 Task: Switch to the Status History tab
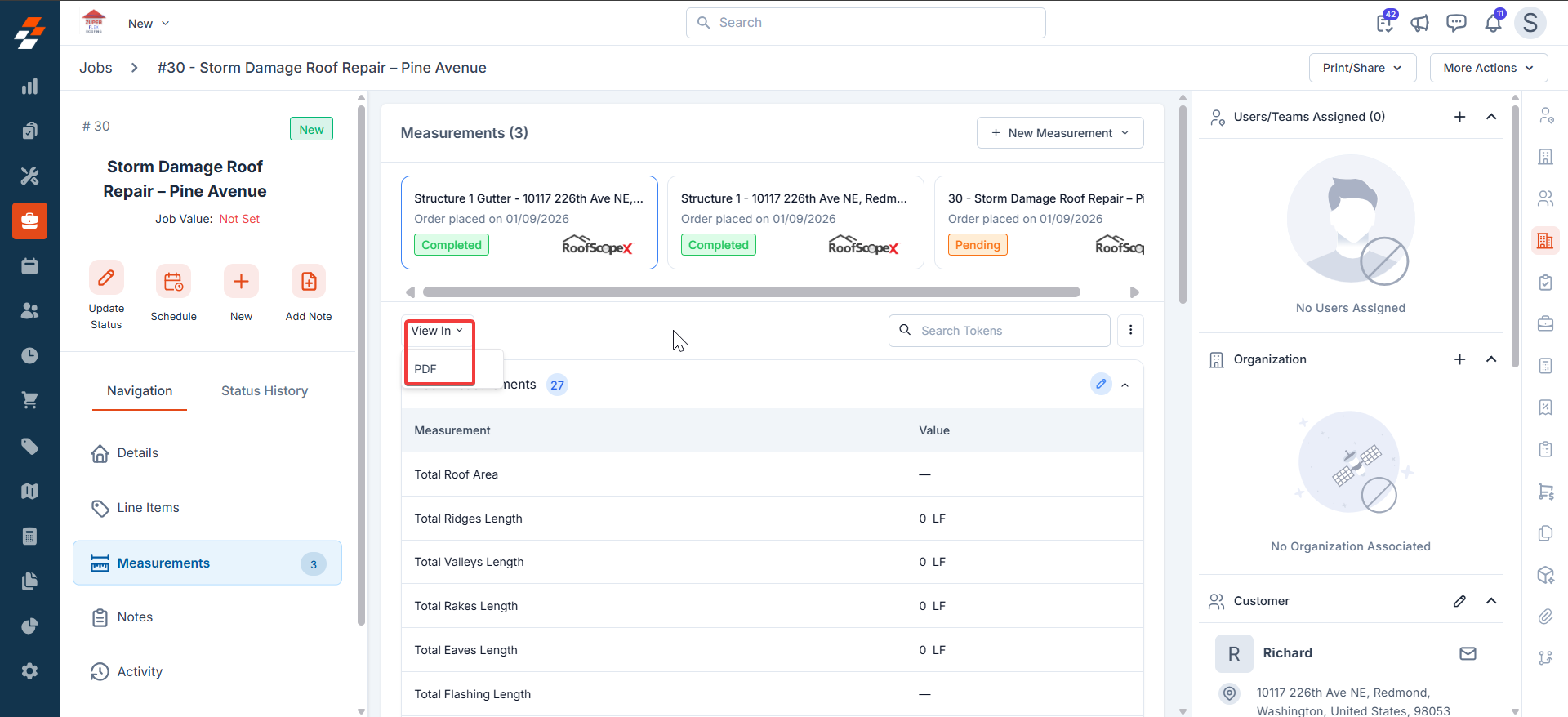tap(265, 391)
